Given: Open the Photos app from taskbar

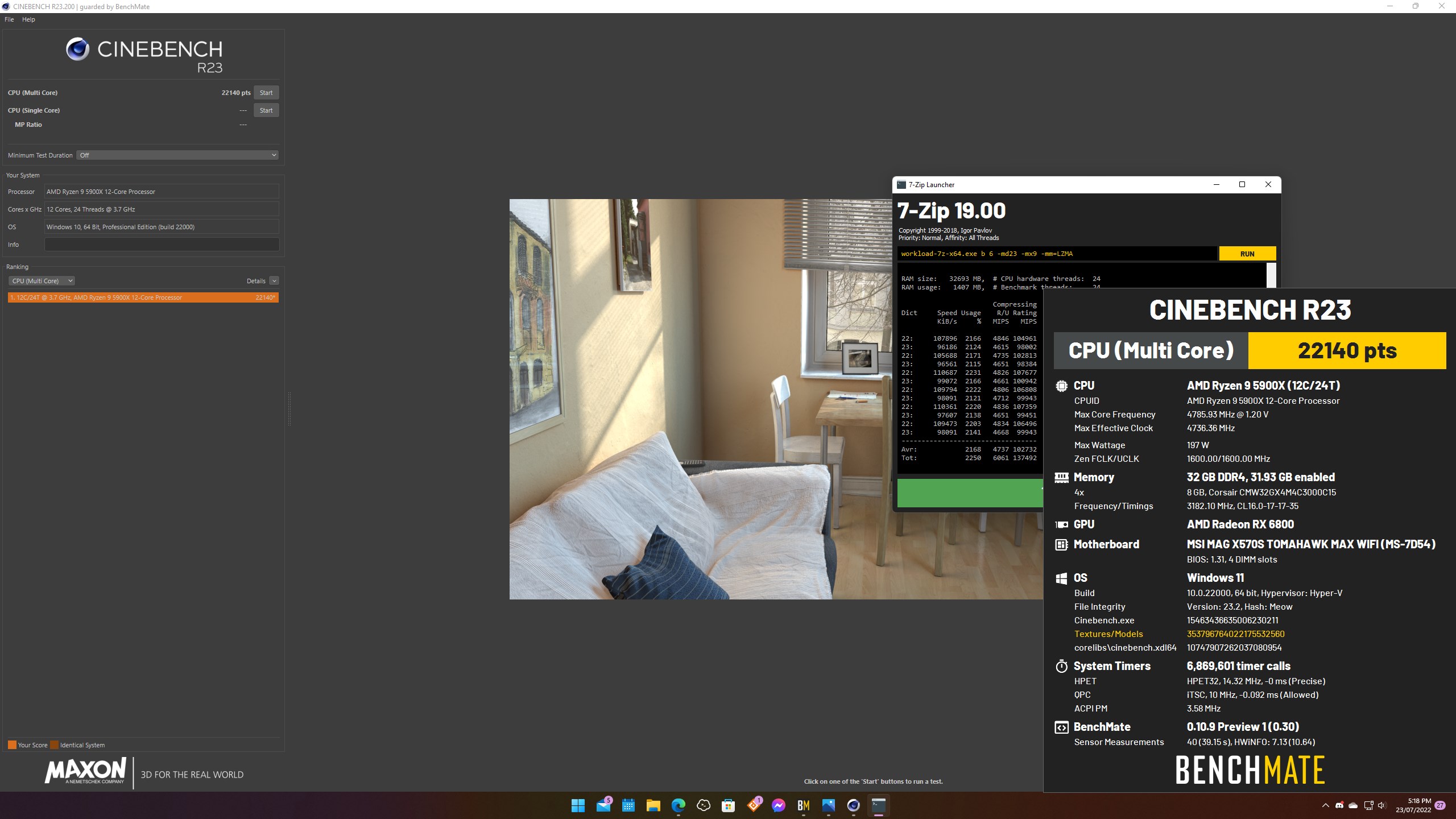Looking at the screenshot, I should point(829,805).
